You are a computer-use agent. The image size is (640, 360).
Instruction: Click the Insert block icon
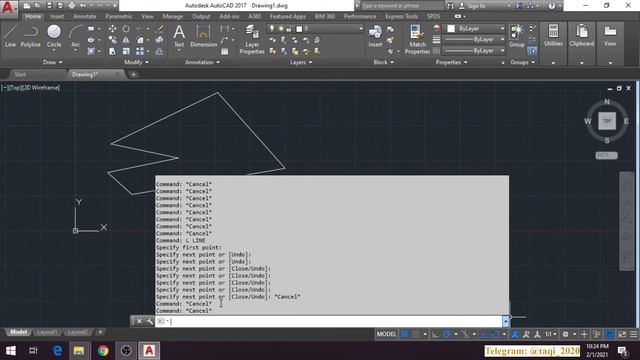tap(375, 36)
